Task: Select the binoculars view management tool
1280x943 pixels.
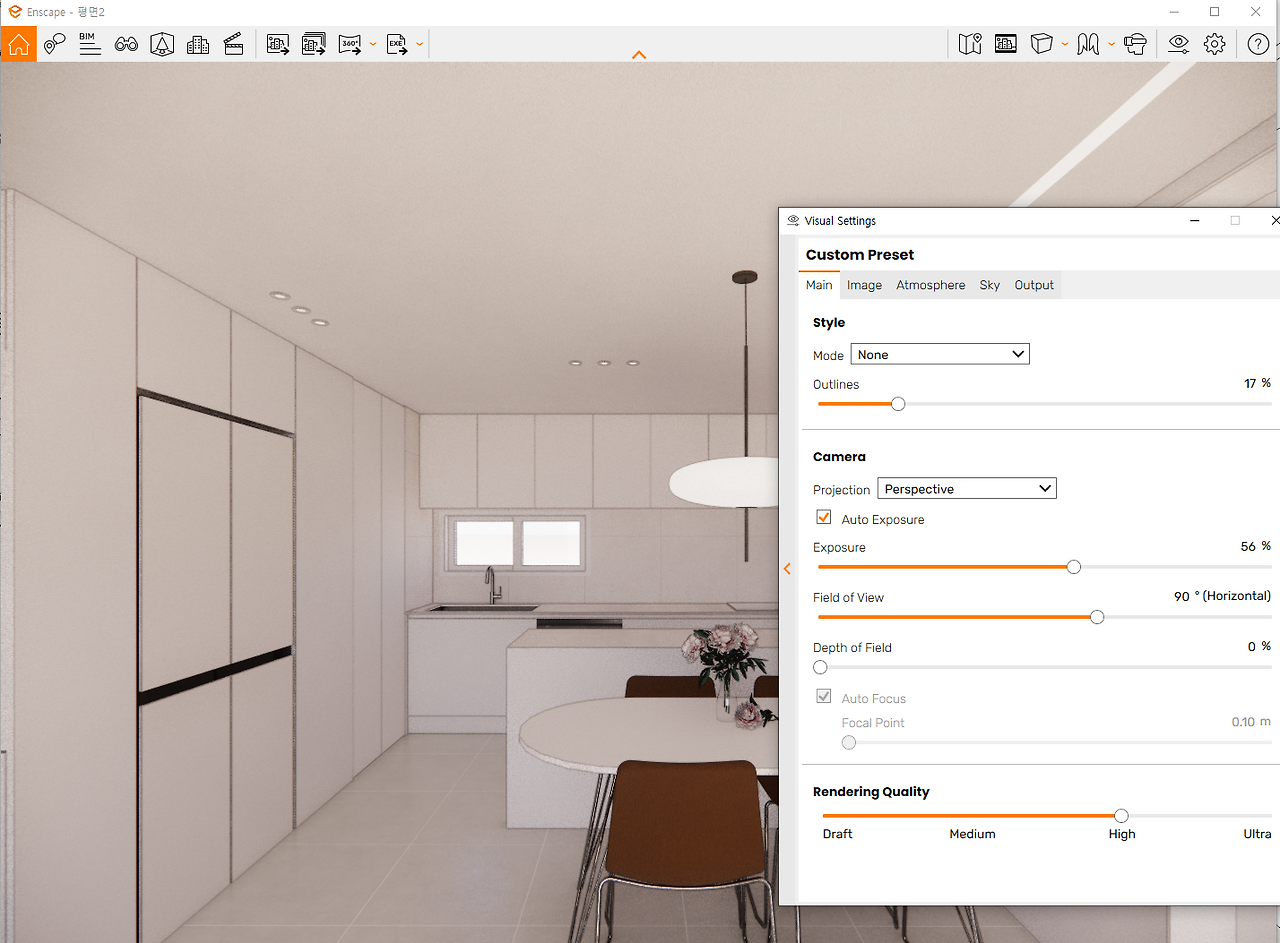Action: [126, 44]
